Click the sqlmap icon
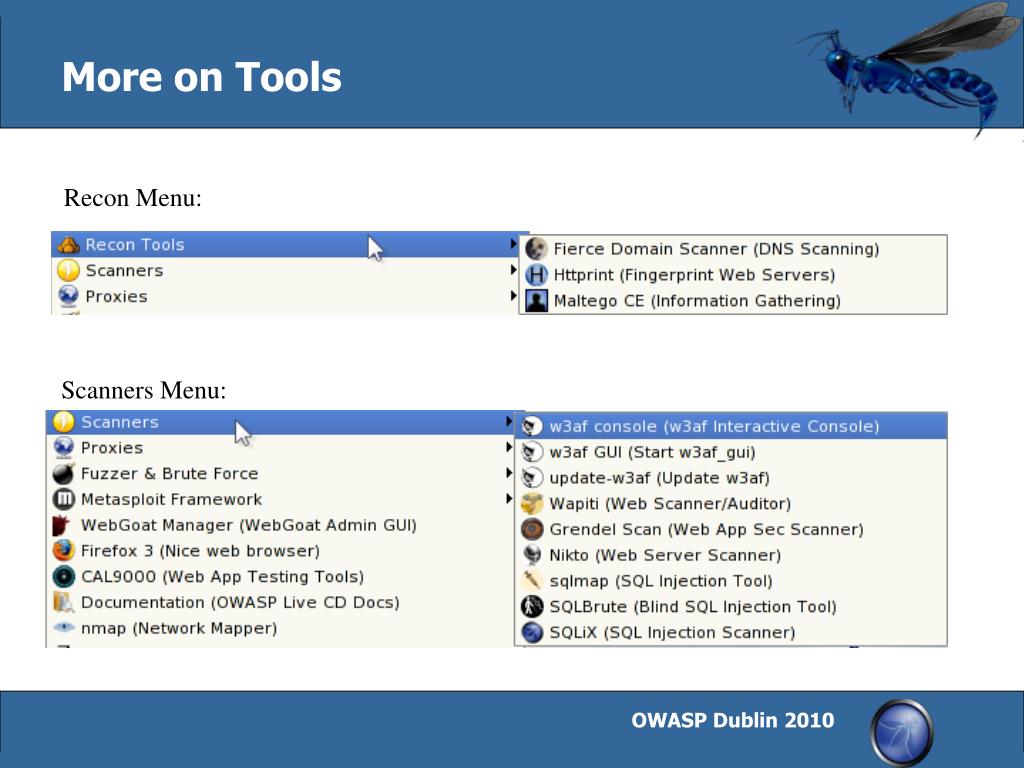This screenshot has height=768, width=1024. (532, 581)
